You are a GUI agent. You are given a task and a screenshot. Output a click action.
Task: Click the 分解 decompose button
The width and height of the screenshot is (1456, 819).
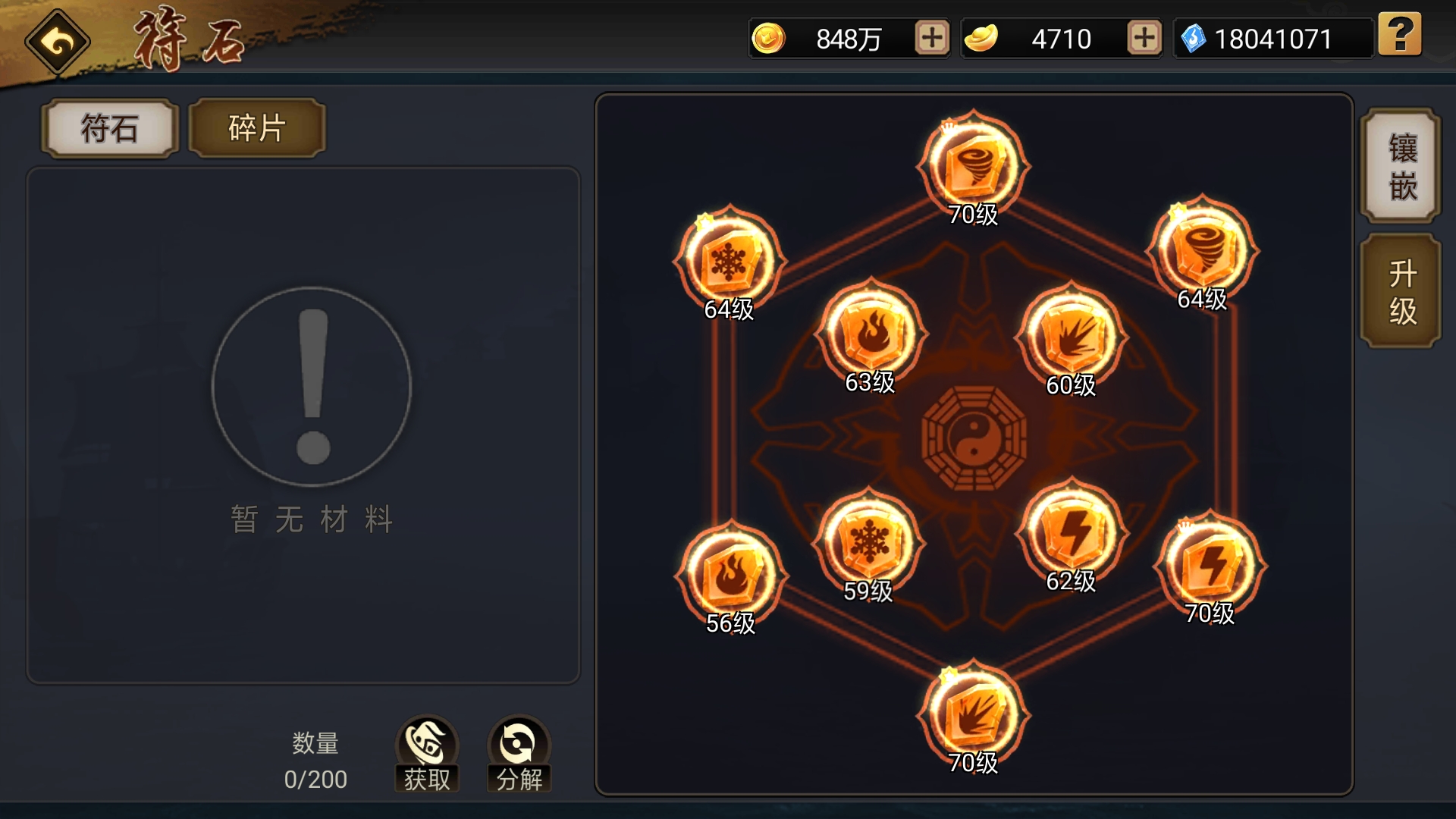click(519, 754)
